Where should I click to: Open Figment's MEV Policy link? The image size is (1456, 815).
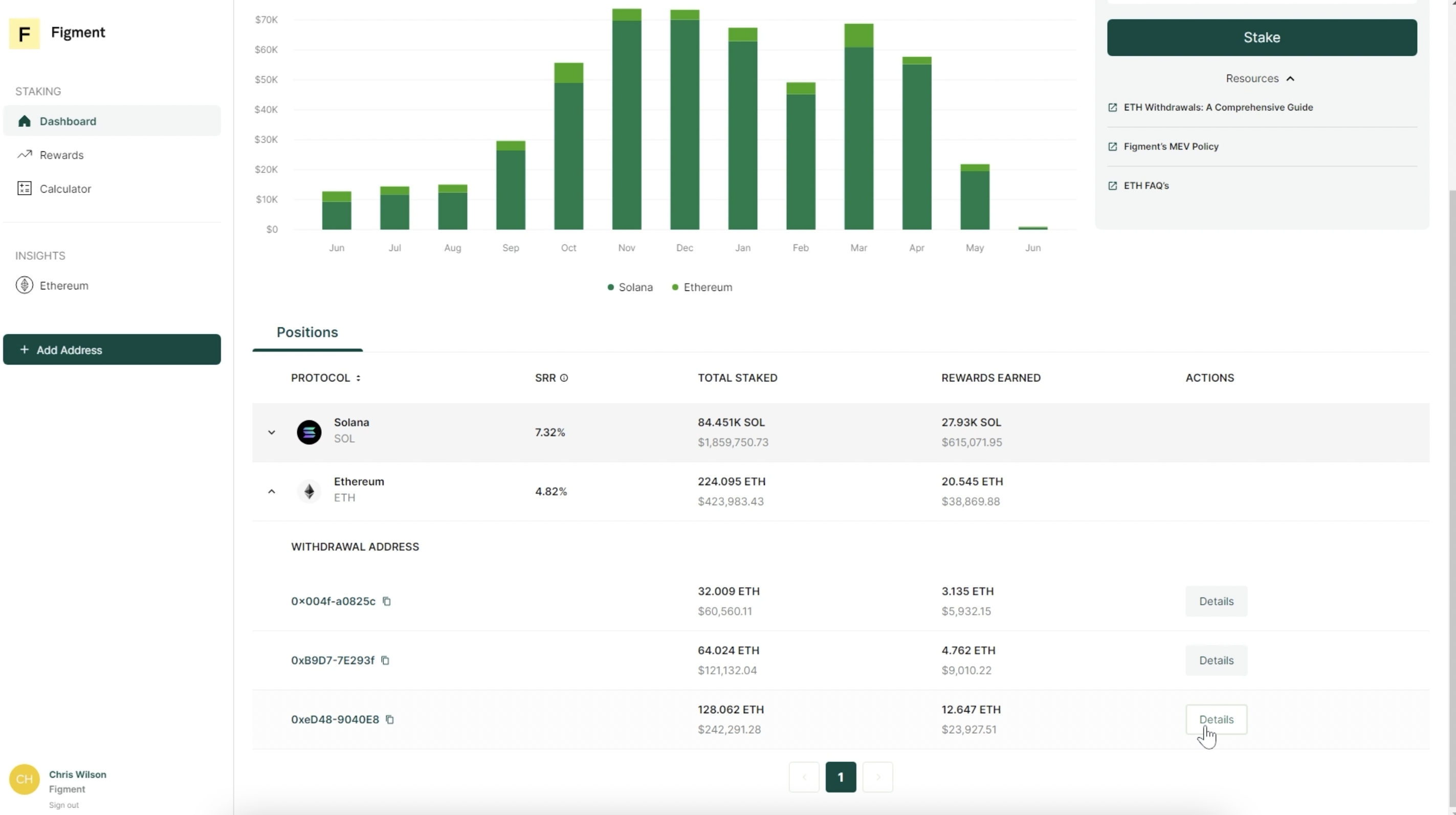click(1171, 146)
